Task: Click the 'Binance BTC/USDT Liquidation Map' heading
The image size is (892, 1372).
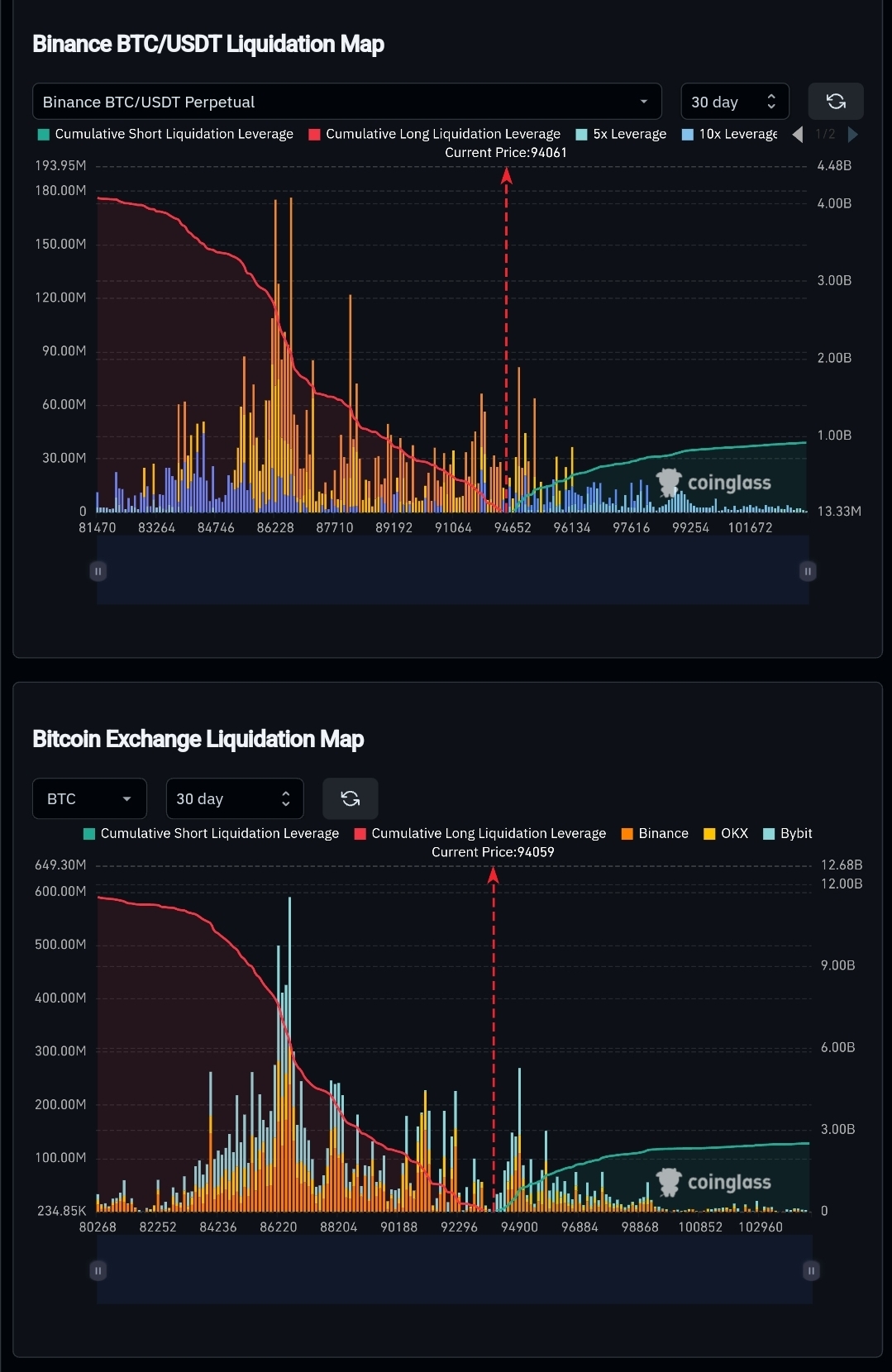Action: pos(208,44)
